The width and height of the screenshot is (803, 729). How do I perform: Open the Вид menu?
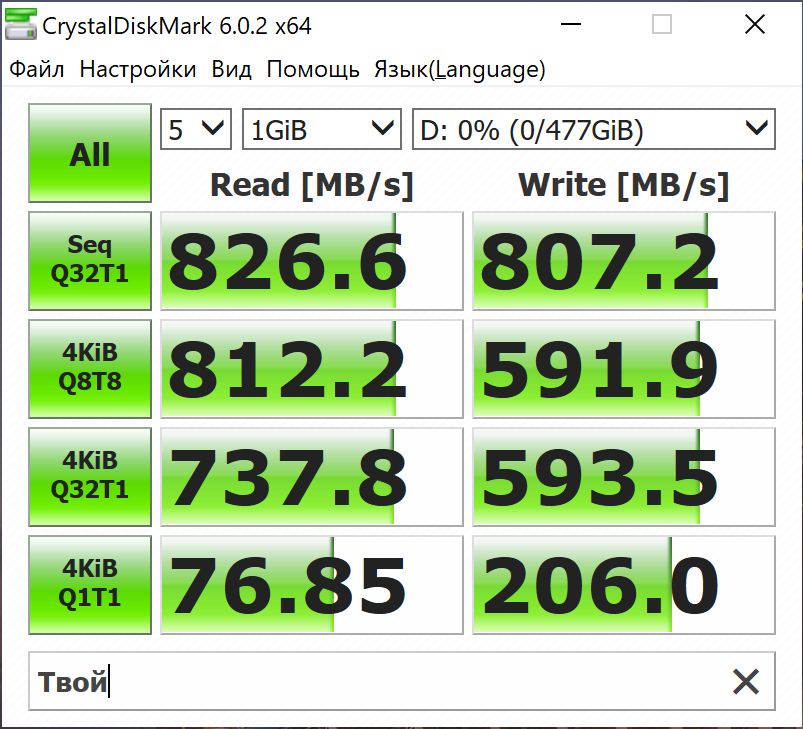click(231, 69)
